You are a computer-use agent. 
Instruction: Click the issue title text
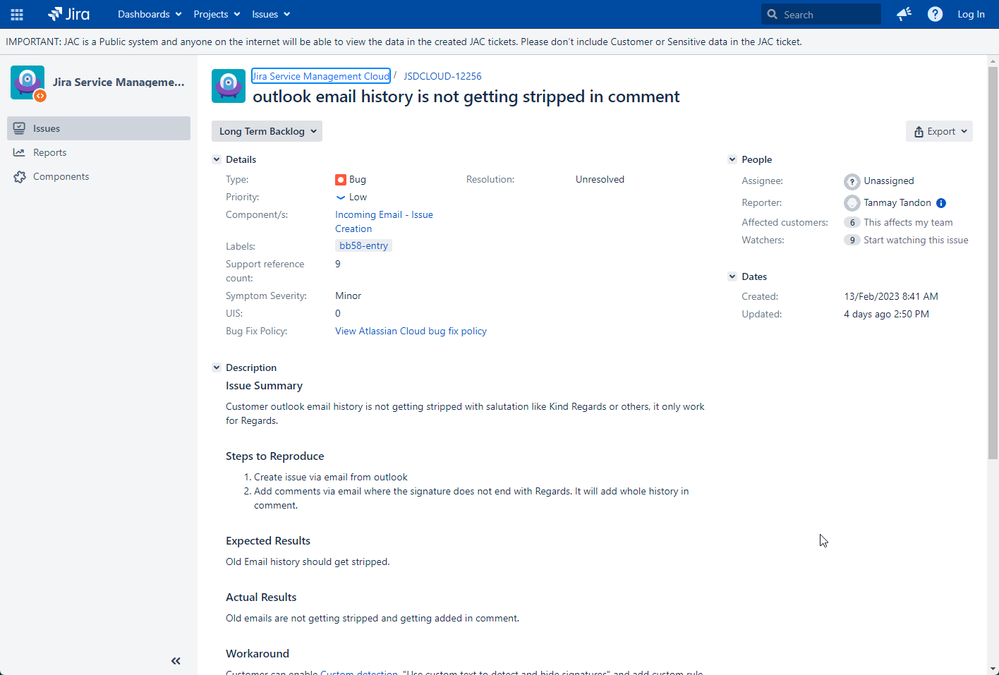pyautogui.click(x=466, y=96)
